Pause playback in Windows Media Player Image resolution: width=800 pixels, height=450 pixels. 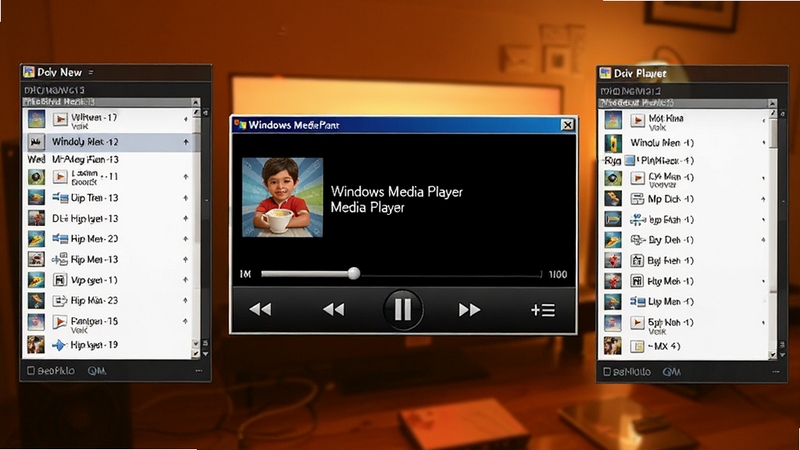[x=403, y=309]
